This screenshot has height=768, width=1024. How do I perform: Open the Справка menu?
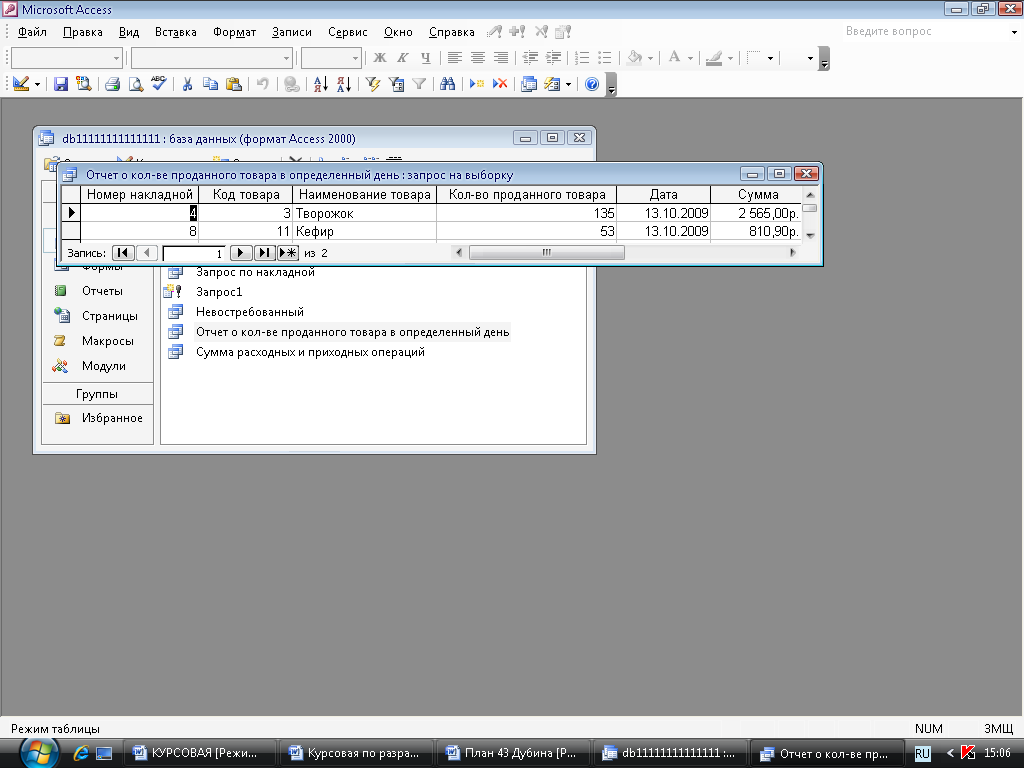coord(451,32)
